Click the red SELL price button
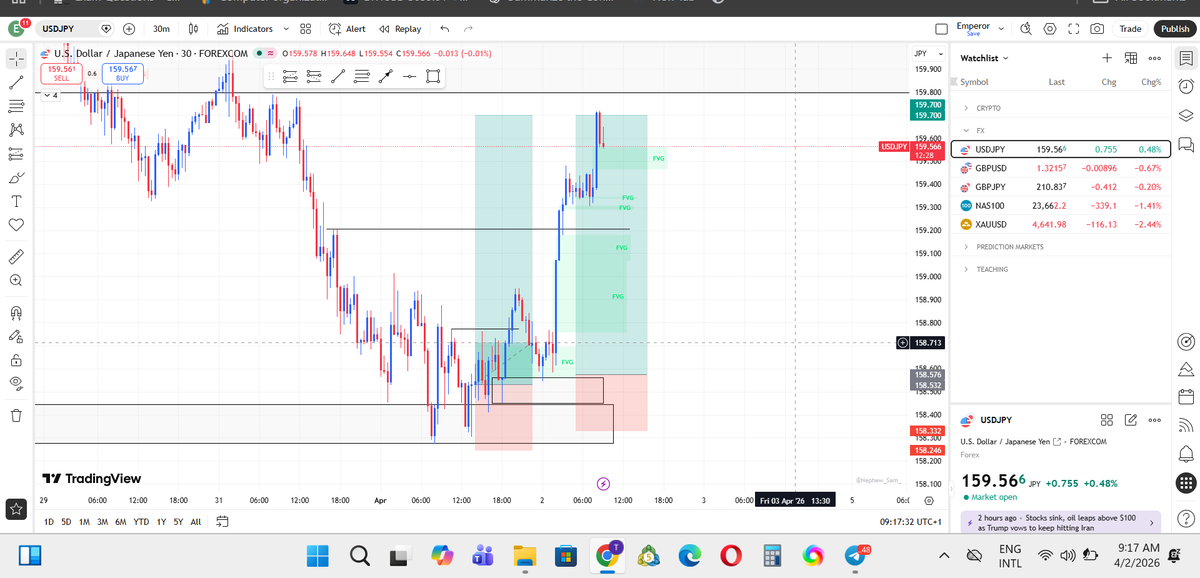Image resolution: width=1200 pixels, height=578 pixels. [x=61, y=73]
